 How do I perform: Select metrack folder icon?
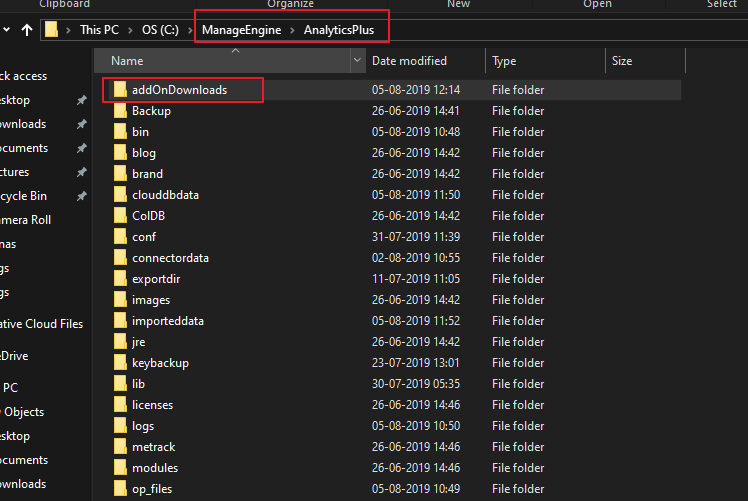[120, 447]
